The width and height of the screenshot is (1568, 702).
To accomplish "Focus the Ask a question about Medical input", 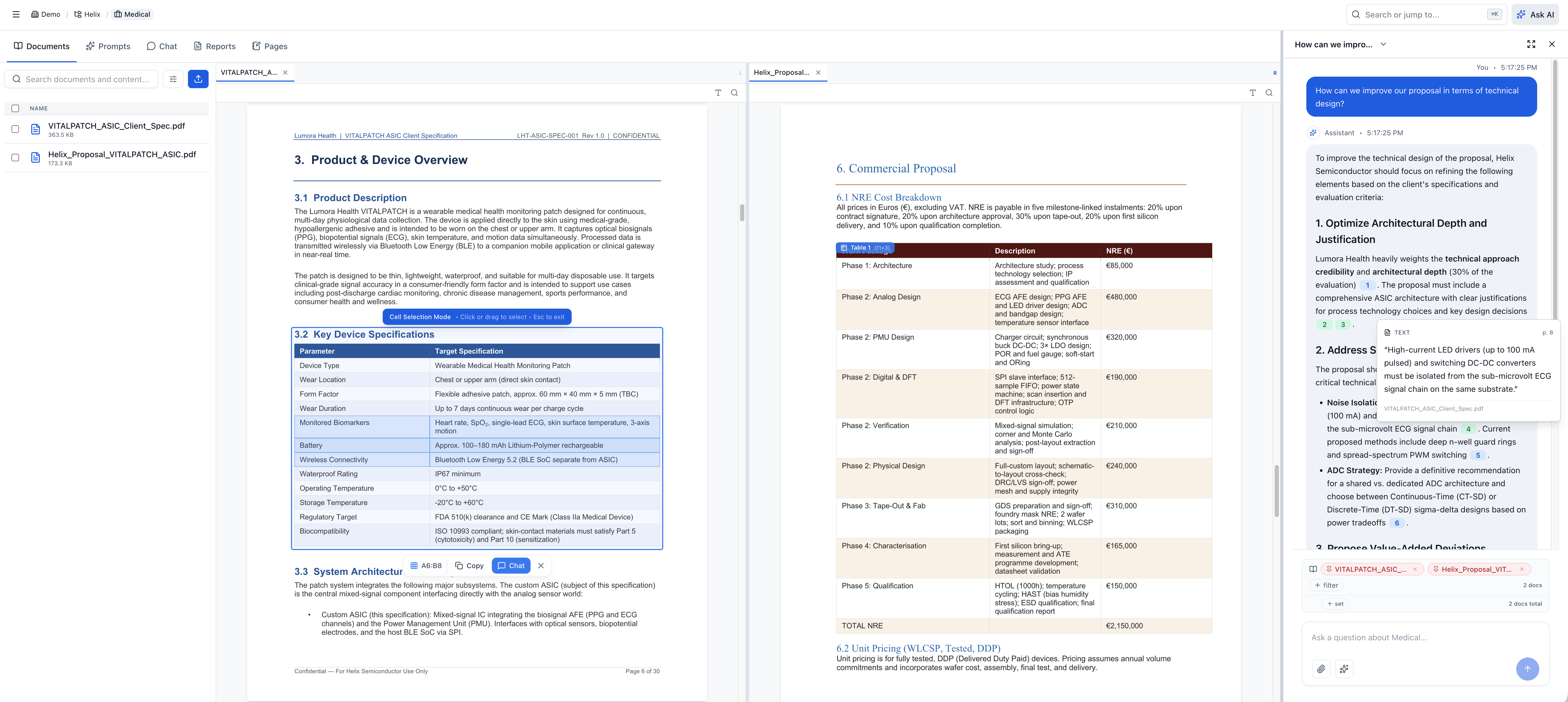I will coord(1425,637).
